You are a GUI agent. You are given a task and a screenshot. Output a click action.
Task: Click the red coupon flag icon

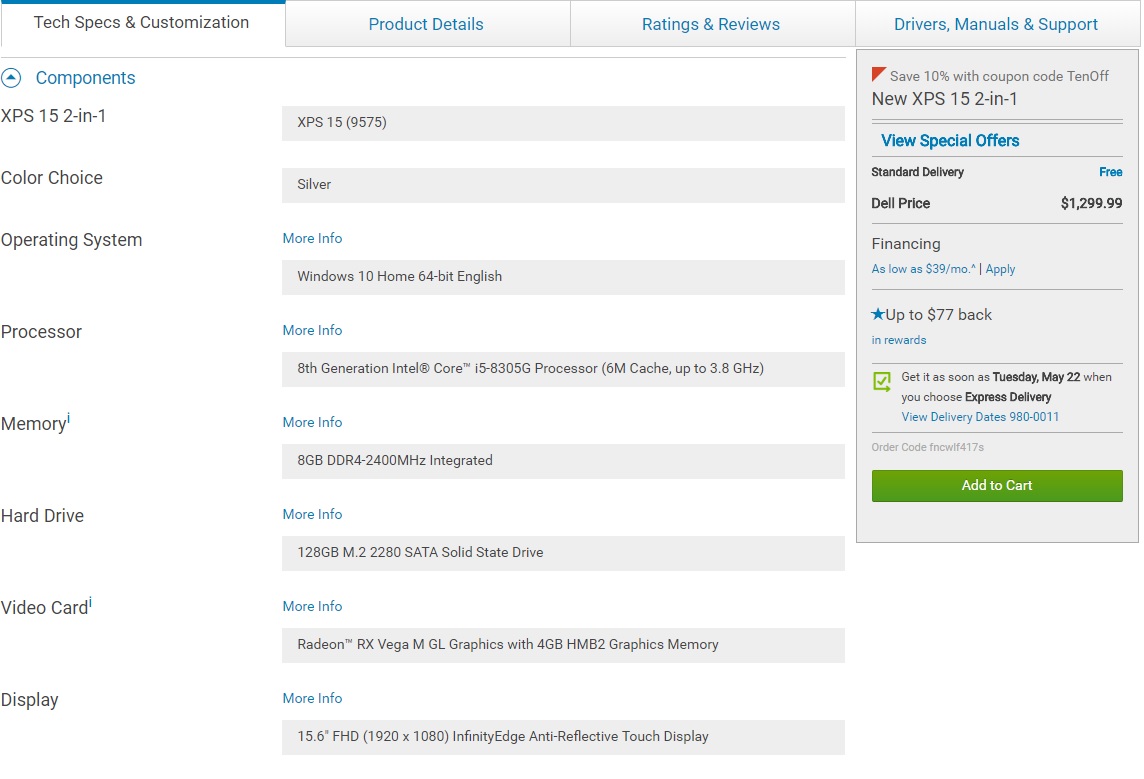879,75
